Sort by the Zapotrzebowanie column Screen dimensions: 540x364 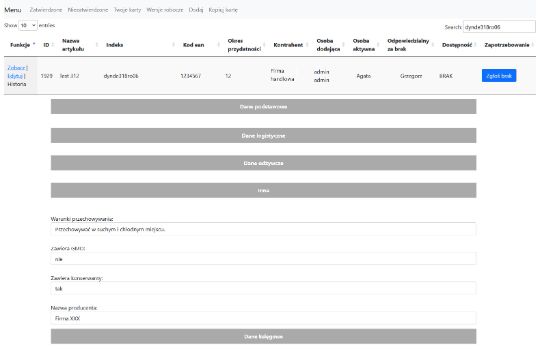coord(507,45)
